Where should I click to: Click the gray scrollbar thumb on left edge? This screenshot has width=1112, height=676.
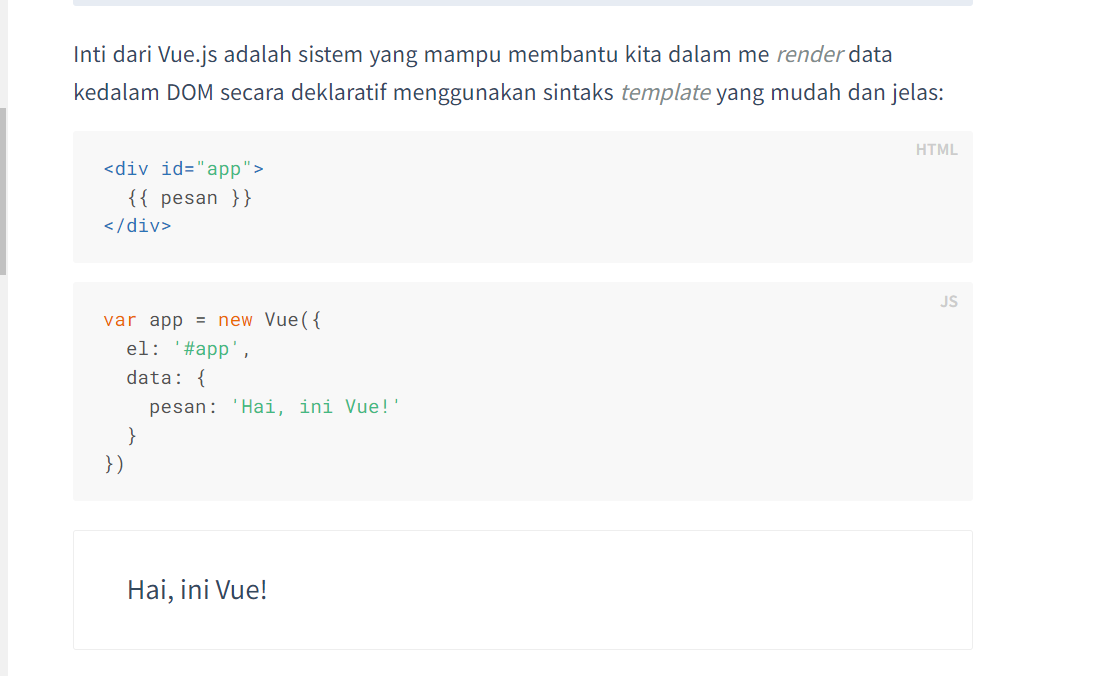tap(3, 190)
